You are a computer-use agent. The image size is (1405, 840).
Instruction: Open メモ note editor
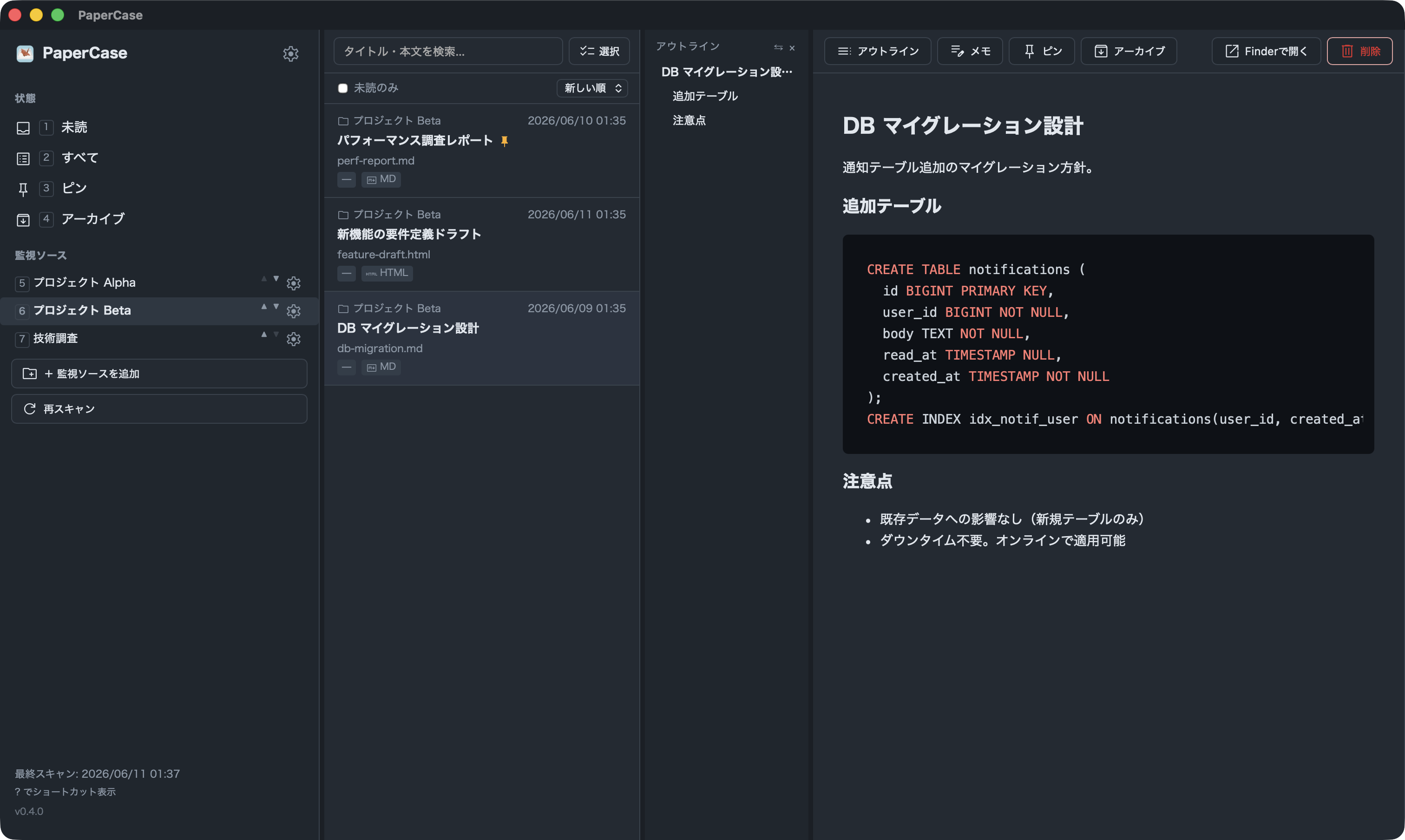(970, 51)
